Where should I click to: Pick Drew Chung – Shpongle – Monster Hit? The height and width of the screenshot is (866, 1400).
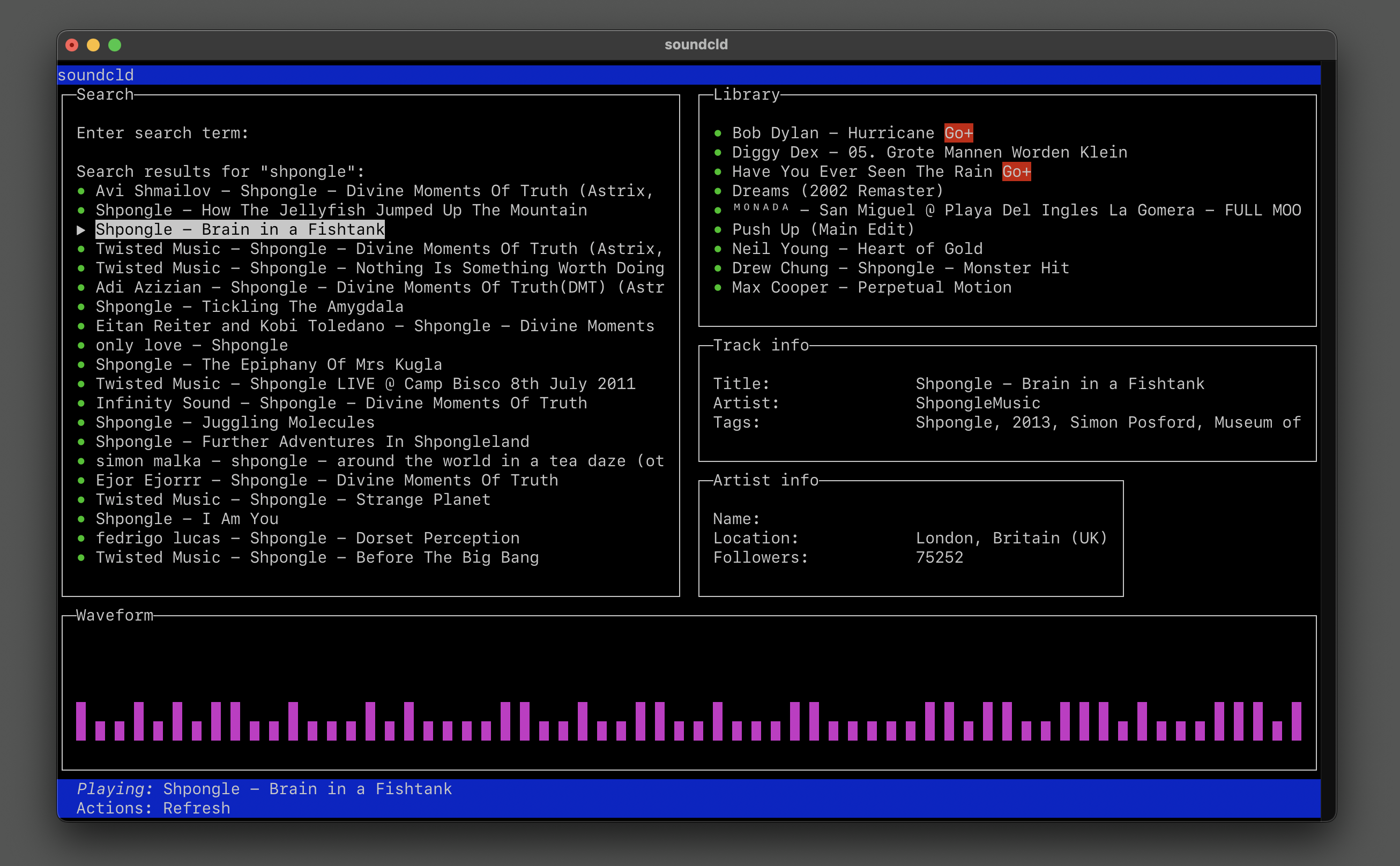tap(900, 268)
